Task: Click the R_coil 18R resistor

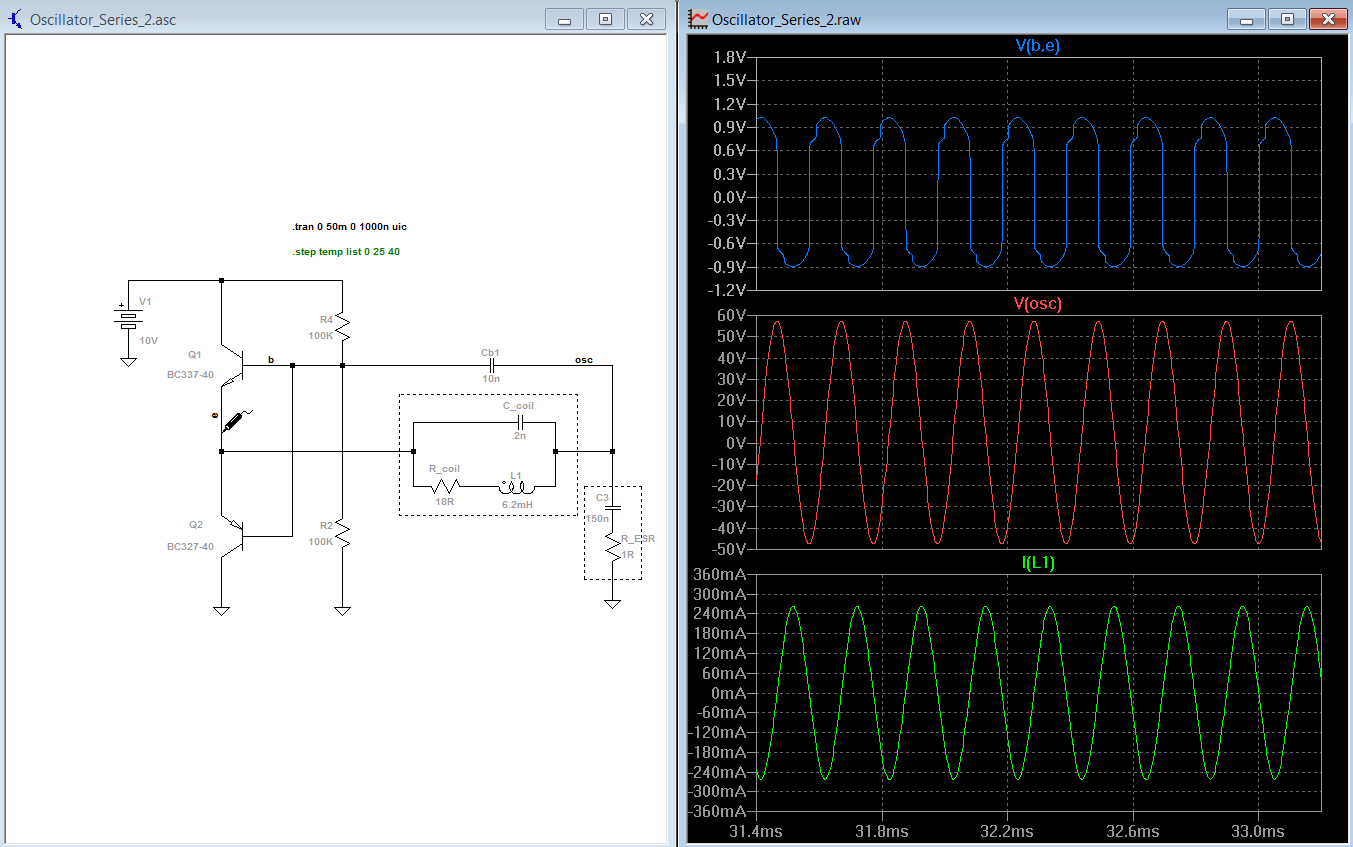Action: tap(445, 487)
